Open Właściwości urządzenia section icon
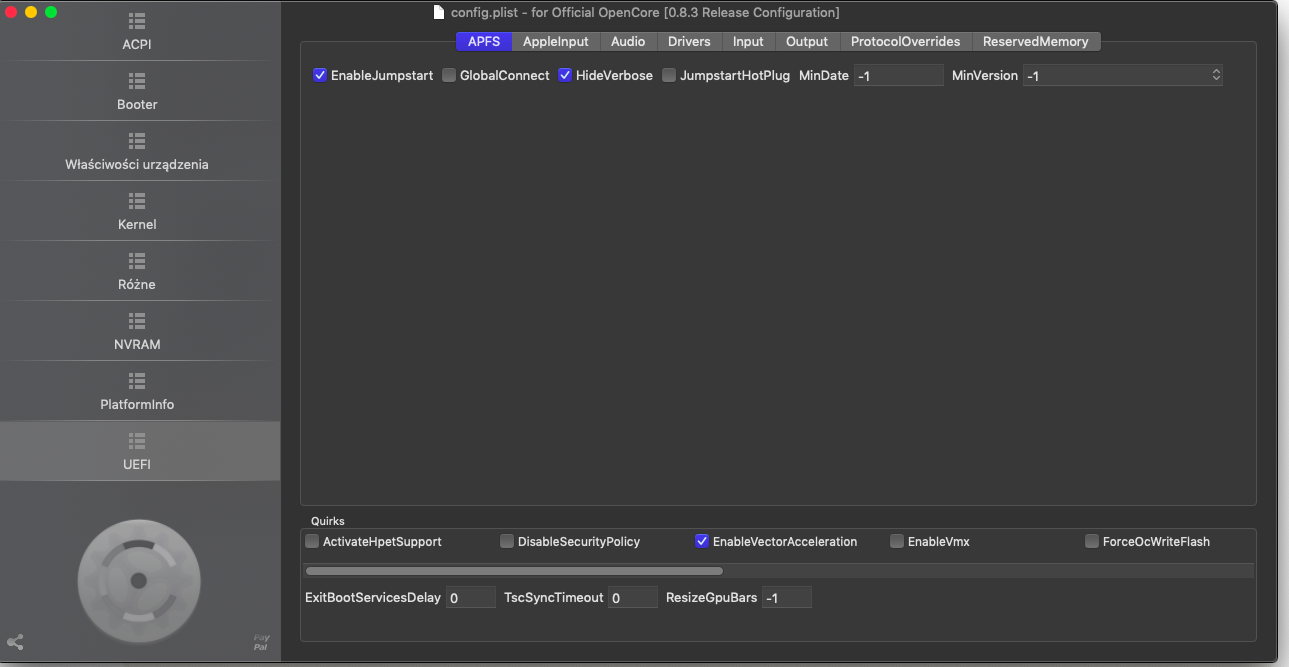 coord(137,141)
